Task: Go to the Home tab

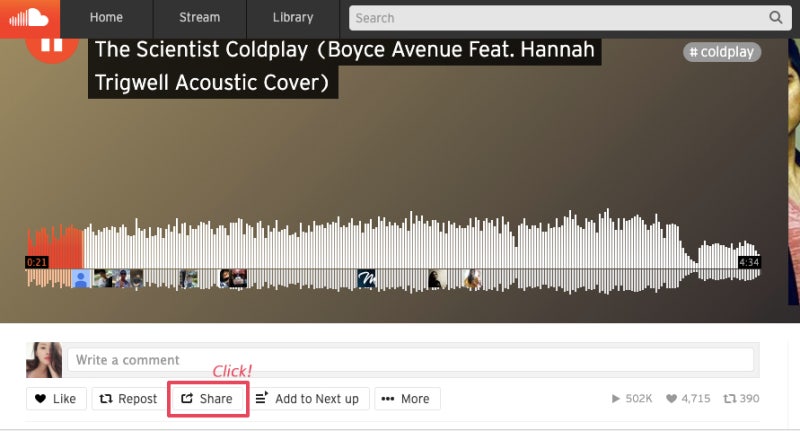Action: [106, 18]
